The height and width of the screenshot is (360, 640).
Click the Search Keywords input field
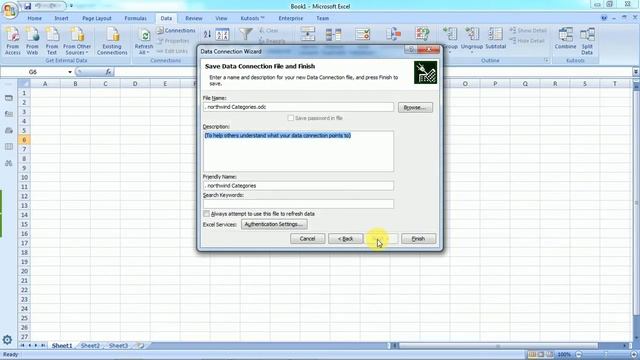pyautogui.click(x=298, y=204)
